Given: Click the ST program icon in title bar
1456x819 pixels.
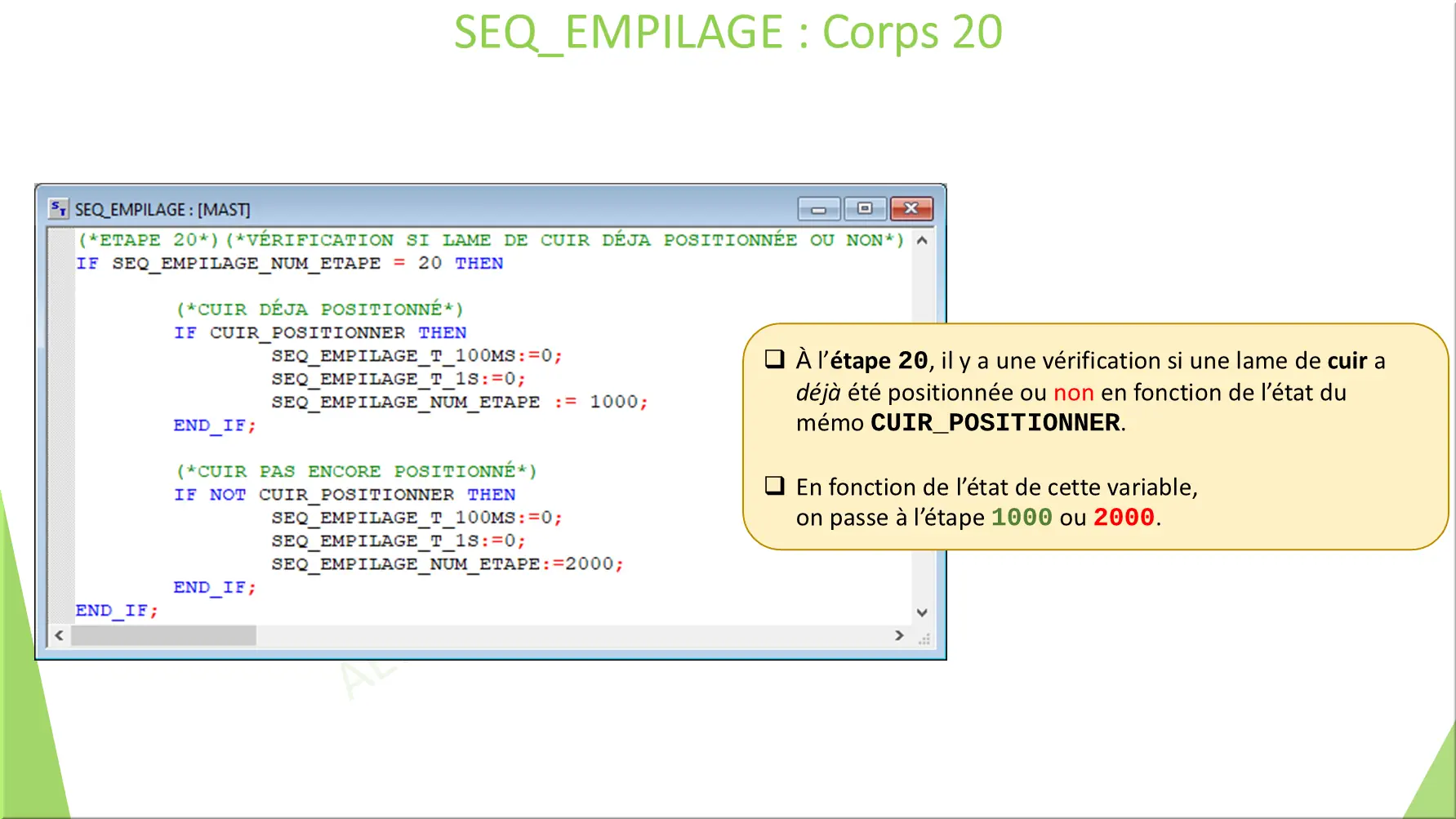Looking at the screenshot, I should click(x=57, y=209).
